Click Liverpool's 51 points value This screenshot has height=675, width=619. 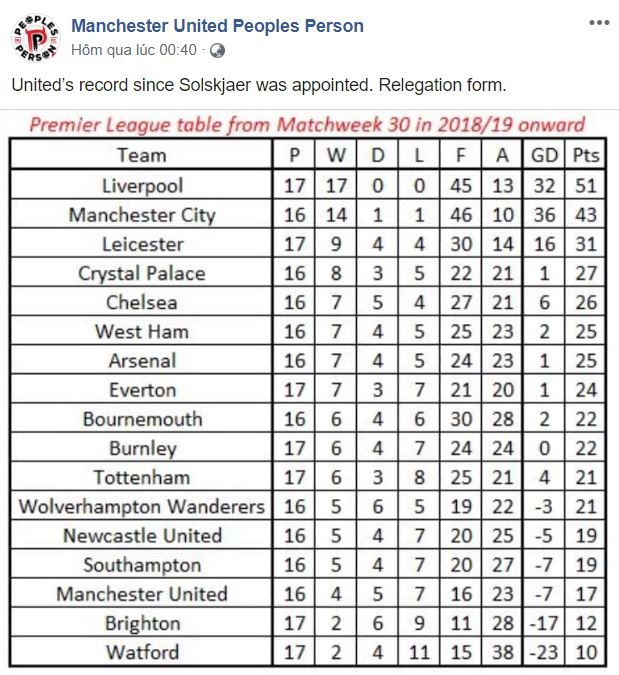[x=586, y=186]
